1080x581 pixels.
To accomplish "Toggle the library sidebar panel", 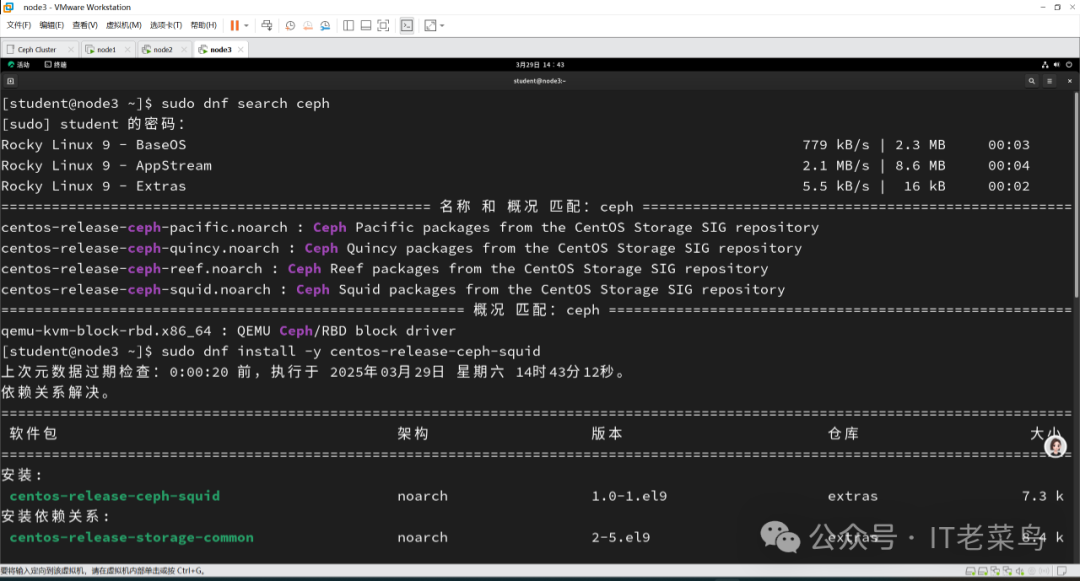I will pyautogui.click(x=349, y=25).
